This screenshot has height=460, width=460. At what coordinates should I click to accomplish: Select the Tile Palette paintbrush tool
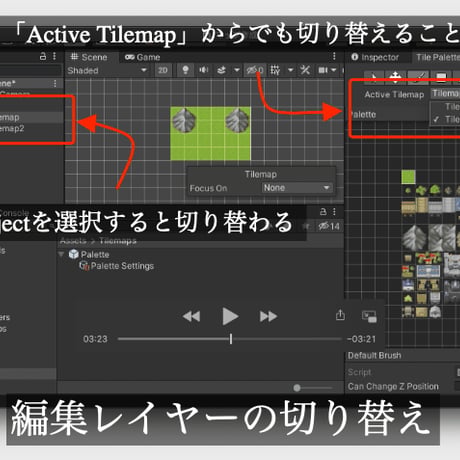pyautogui.click(x=418, y=77)
